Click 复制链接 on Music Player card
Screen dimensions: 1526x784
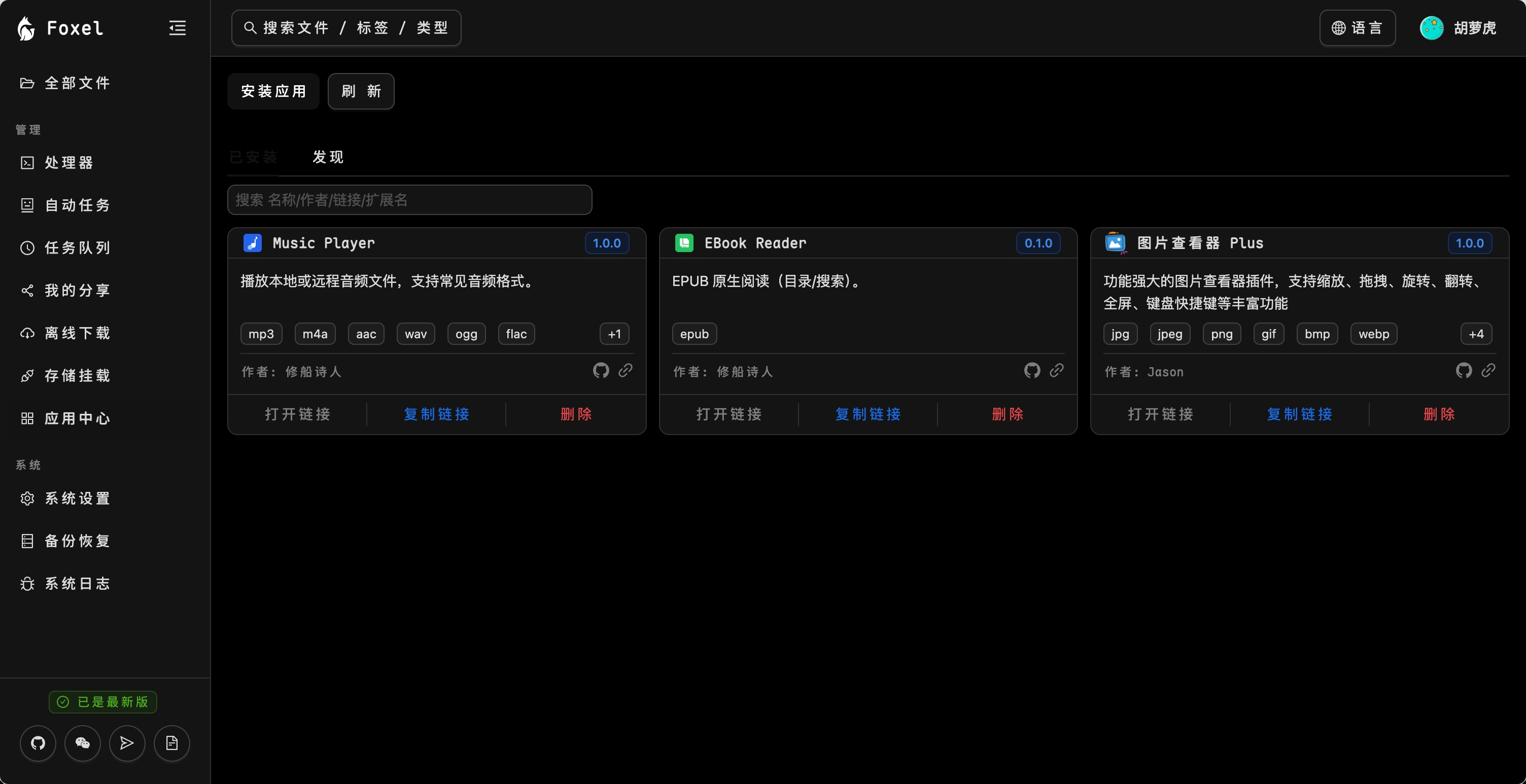(x=437, y=414)
